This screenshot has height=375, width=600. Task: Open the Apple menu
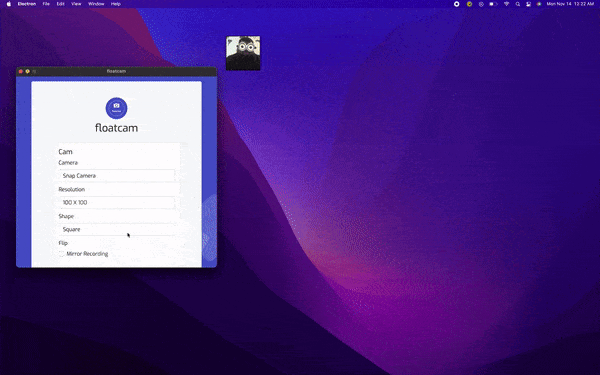(x=9, y=4)
